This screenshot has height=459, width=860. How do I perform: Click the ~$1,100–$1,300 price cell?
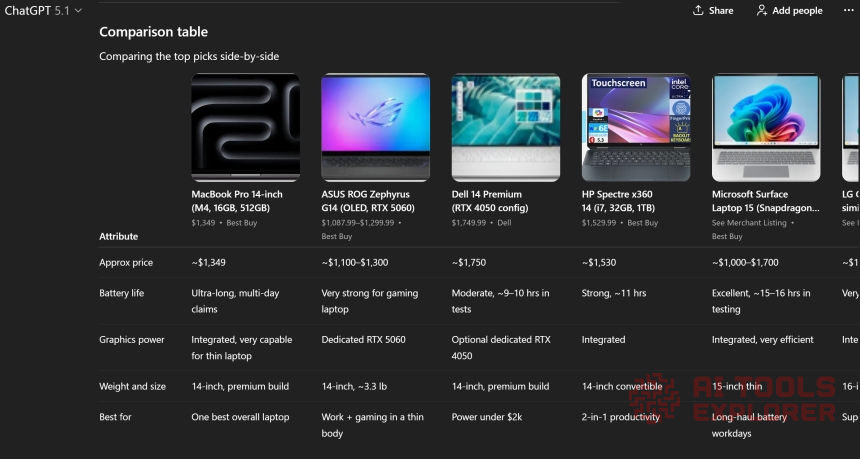[355, 263]
